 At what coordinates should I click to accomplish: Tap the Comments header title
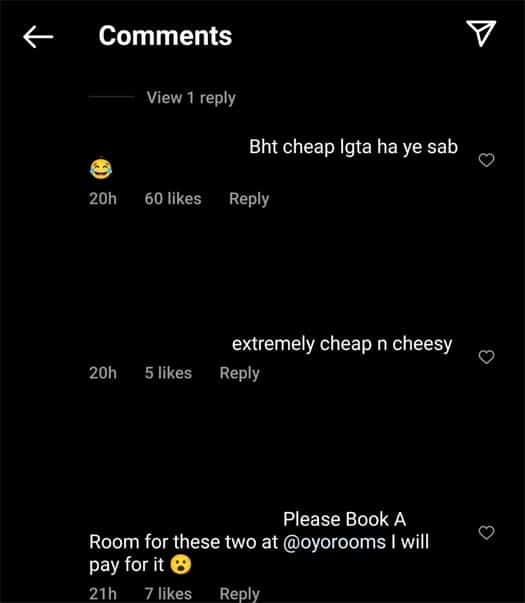coord(165,36)
